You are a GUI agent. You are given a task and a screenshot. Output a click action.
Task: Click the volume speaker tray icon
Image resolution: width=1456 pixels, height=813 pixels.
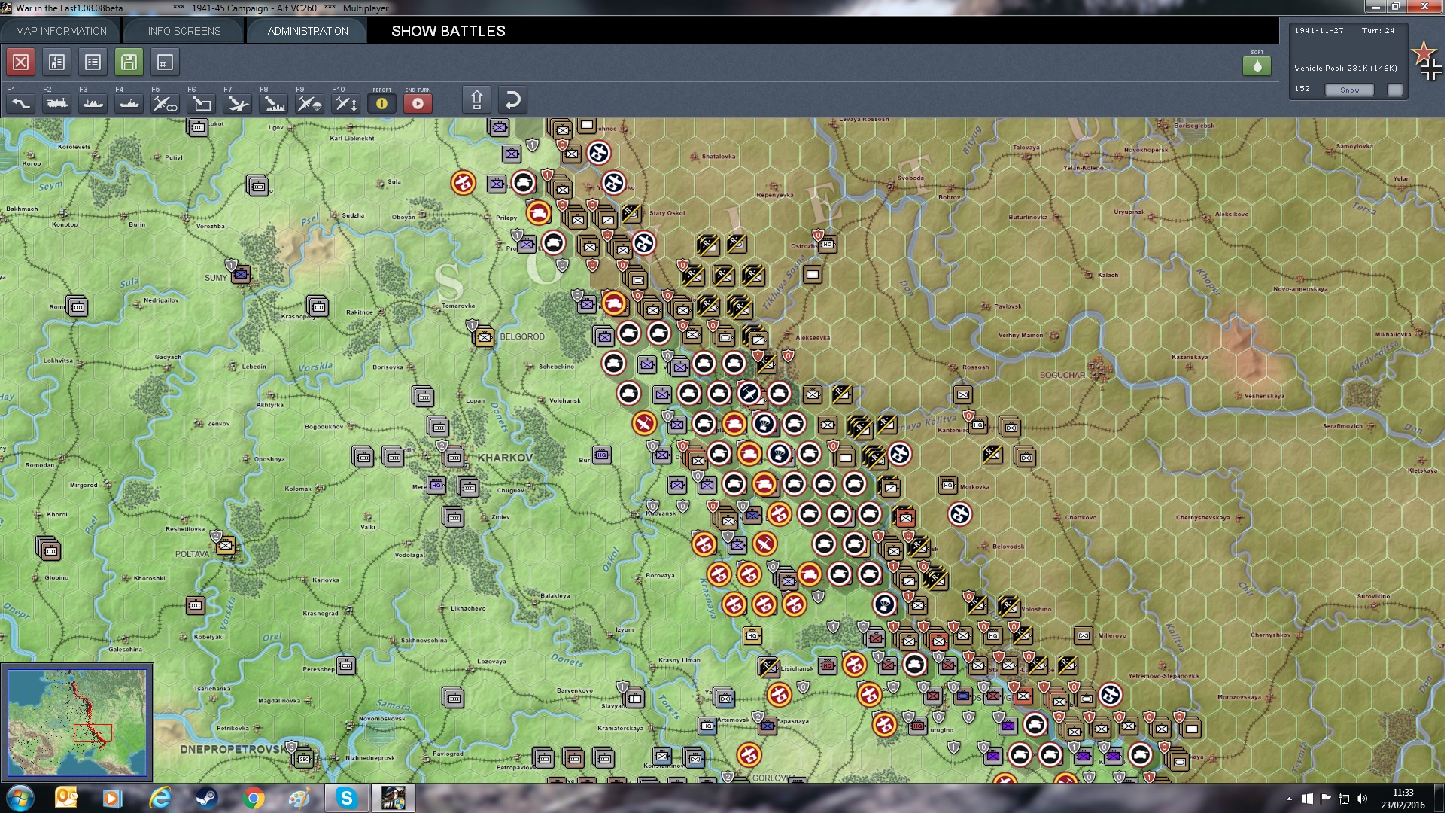tap(1361, 799)
